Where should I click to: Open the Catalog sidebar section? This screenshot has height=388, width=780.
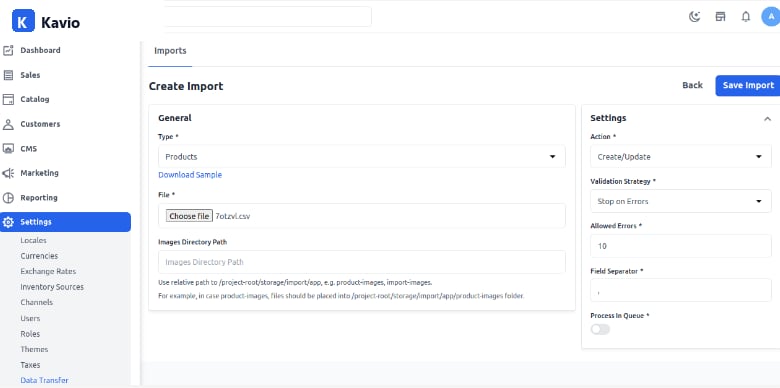(65, 99)
